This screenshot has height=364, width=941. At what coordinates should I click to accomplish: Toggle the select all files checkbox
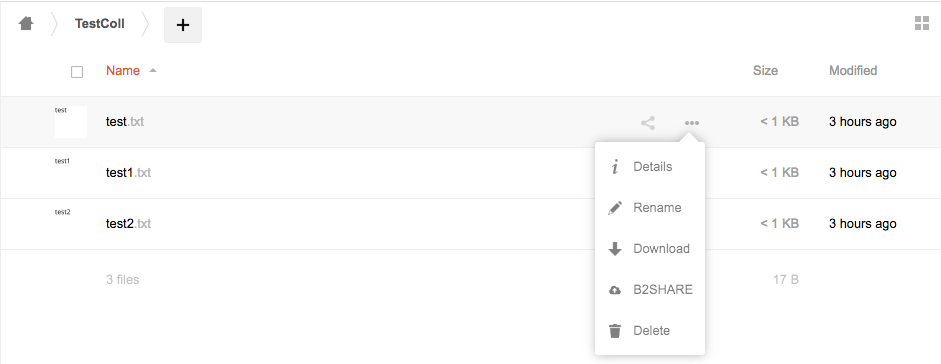click(77, 72)
